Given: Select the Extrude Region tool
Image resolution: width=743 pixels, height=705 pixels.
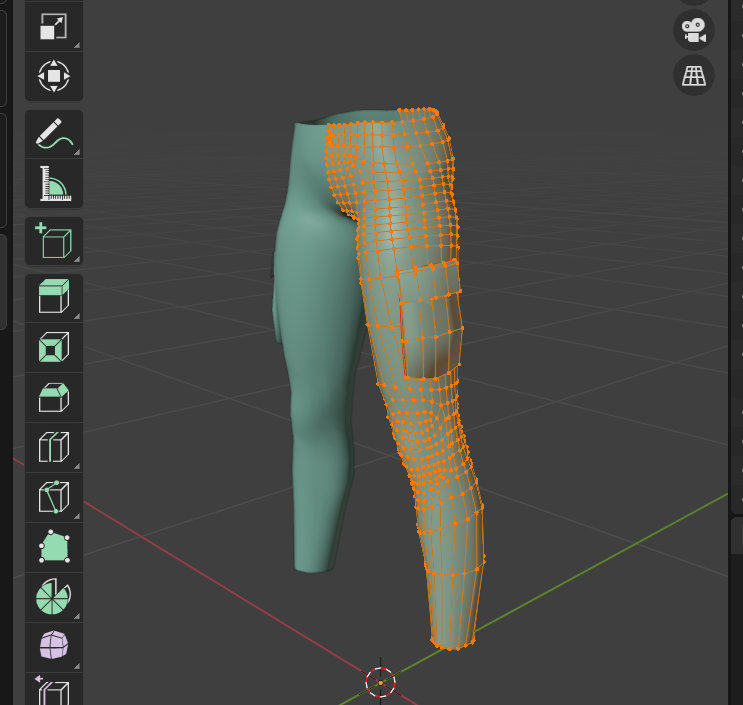Looking at the screenshot, I should click(x=54, y=298).
